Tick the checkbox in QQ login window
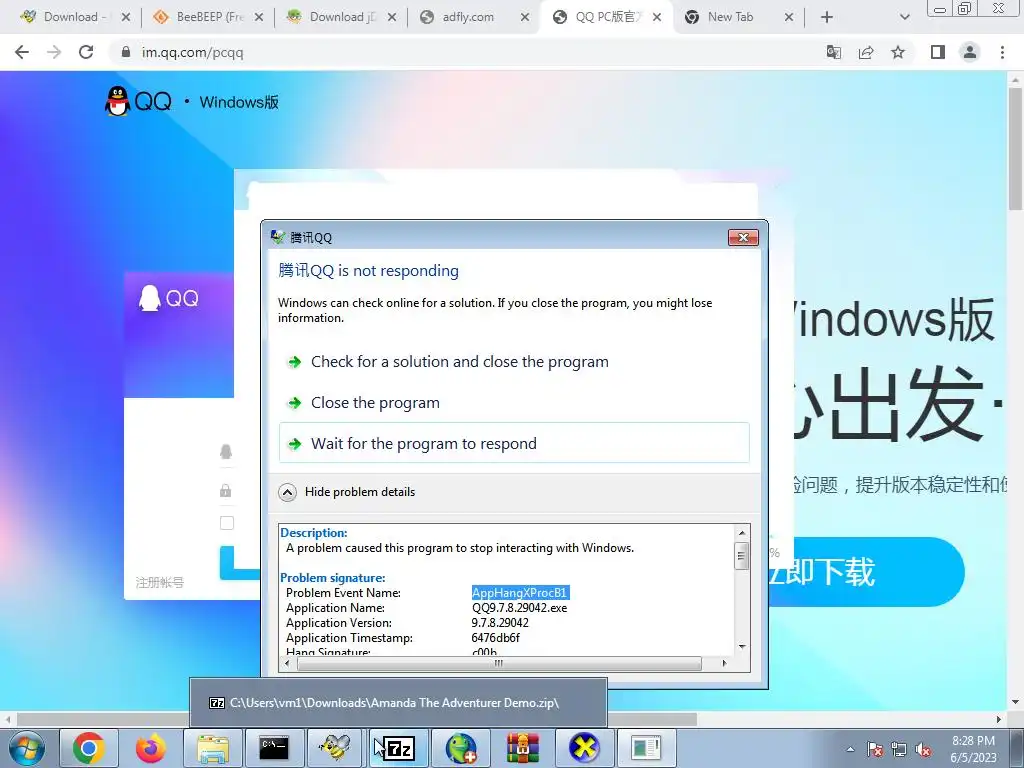 click(227, 523)
